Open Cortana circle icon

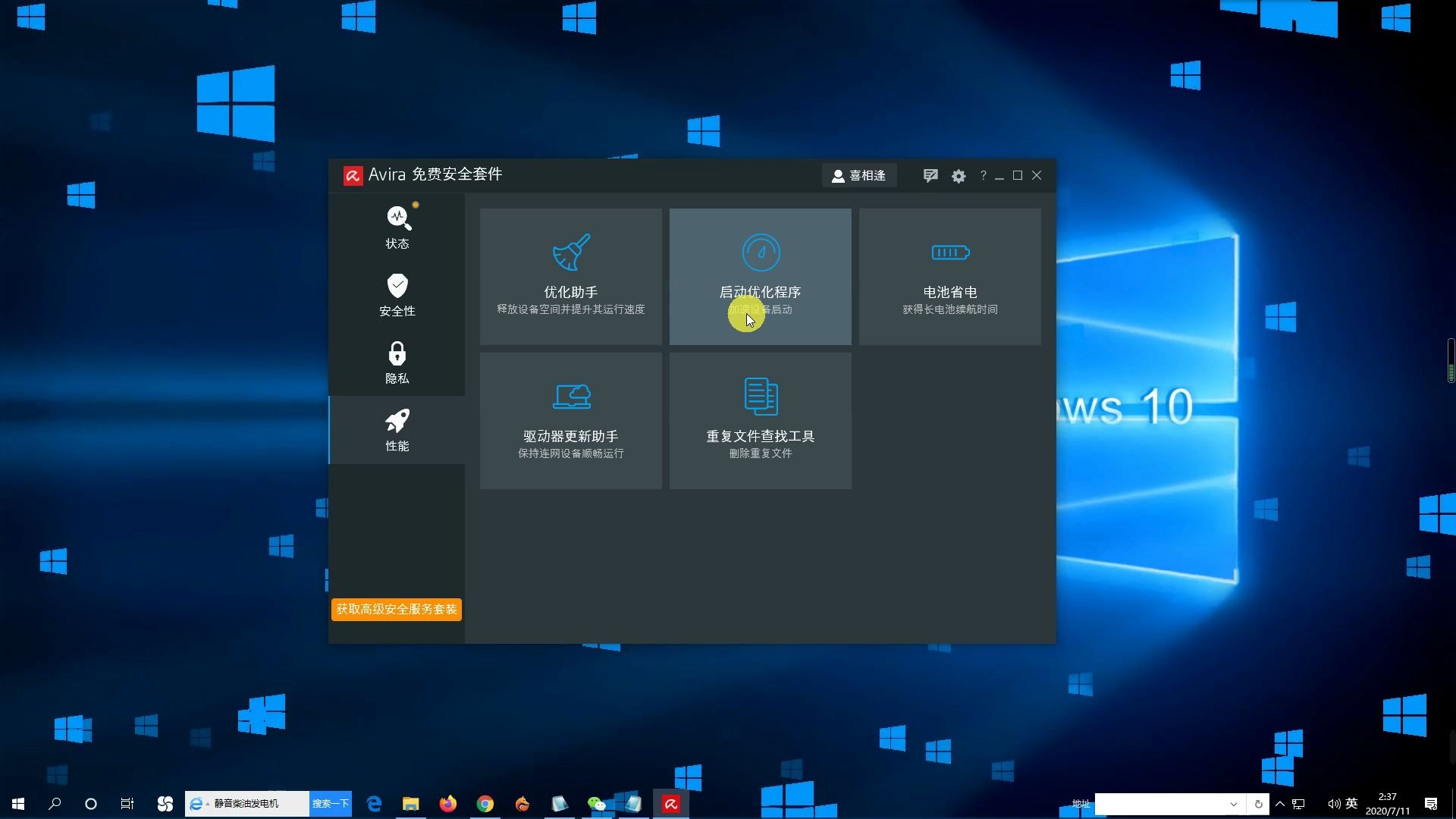91,803
